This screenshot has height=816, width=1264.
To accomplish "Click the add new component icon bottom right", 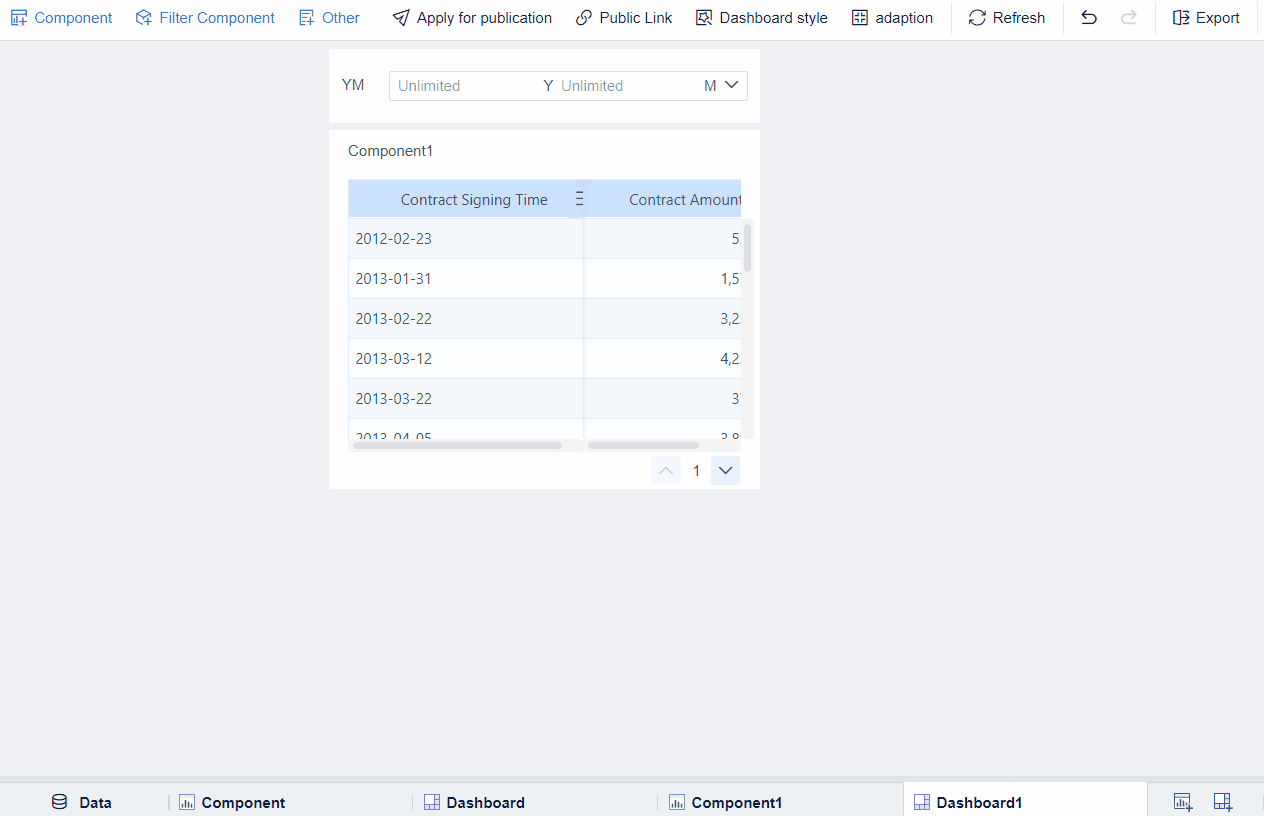I will pyautogui.click(x=1183, y=802).
